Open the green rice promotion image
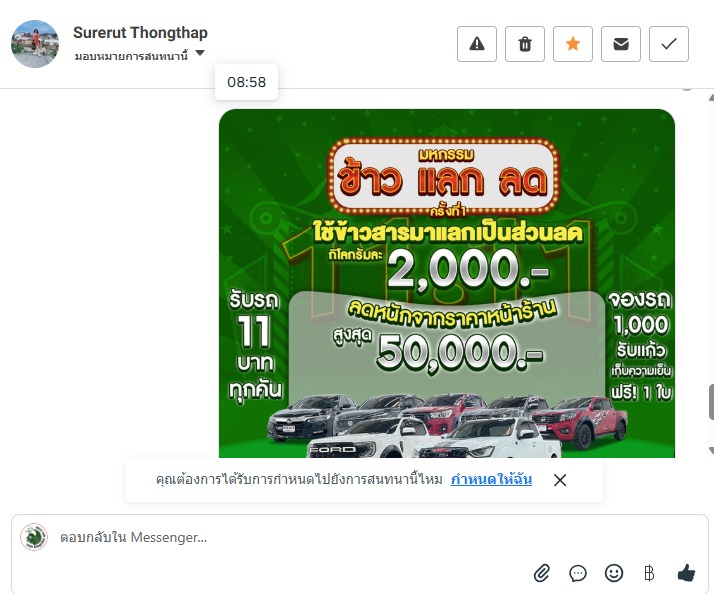This screenshot has width=714, height=594. pyautogui.click(x=447, y=283)
